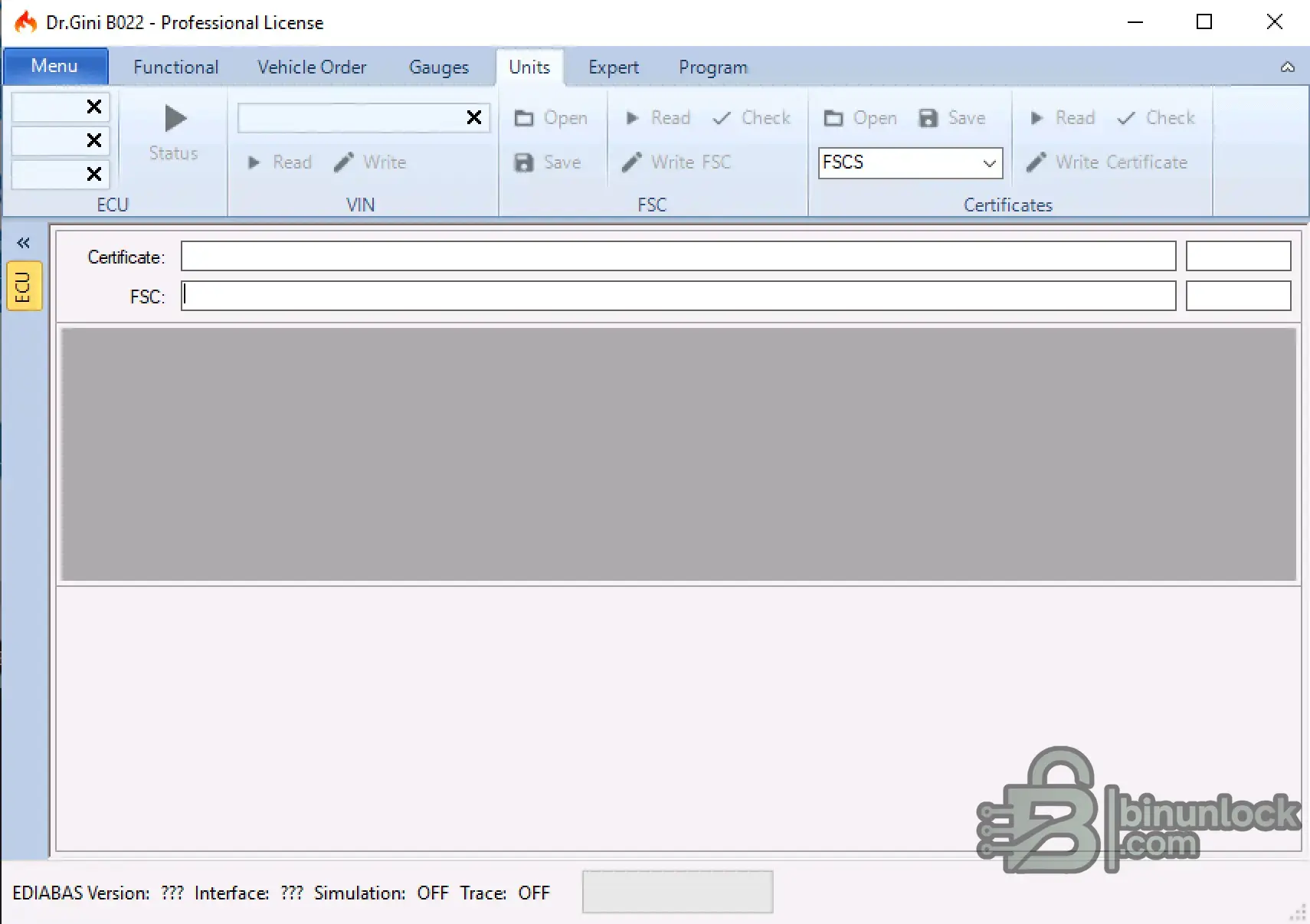Screen dimensions: 1310x924
Task: Open a certificate file
Action: click(860, 118)
